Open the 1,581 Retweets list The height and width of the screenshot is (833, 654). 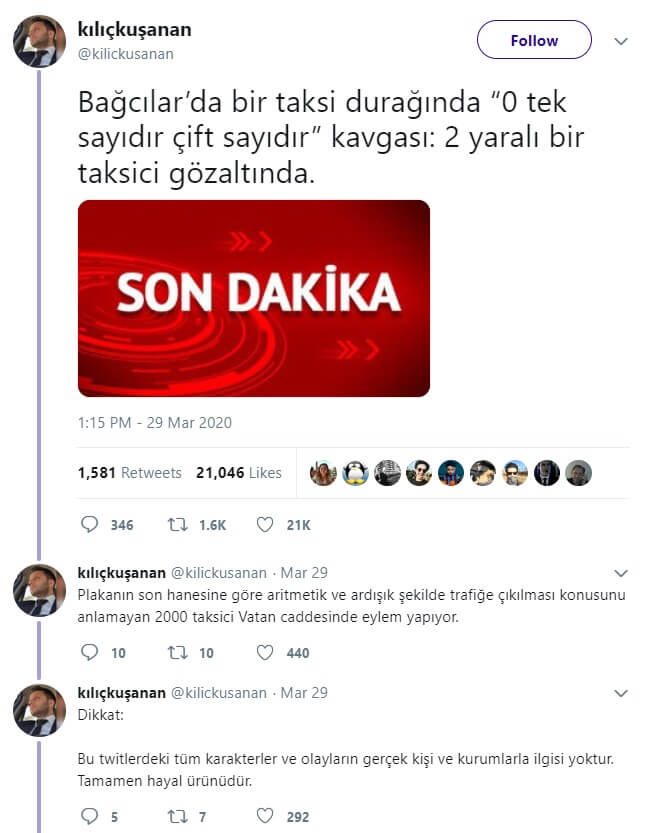(130, 472)
